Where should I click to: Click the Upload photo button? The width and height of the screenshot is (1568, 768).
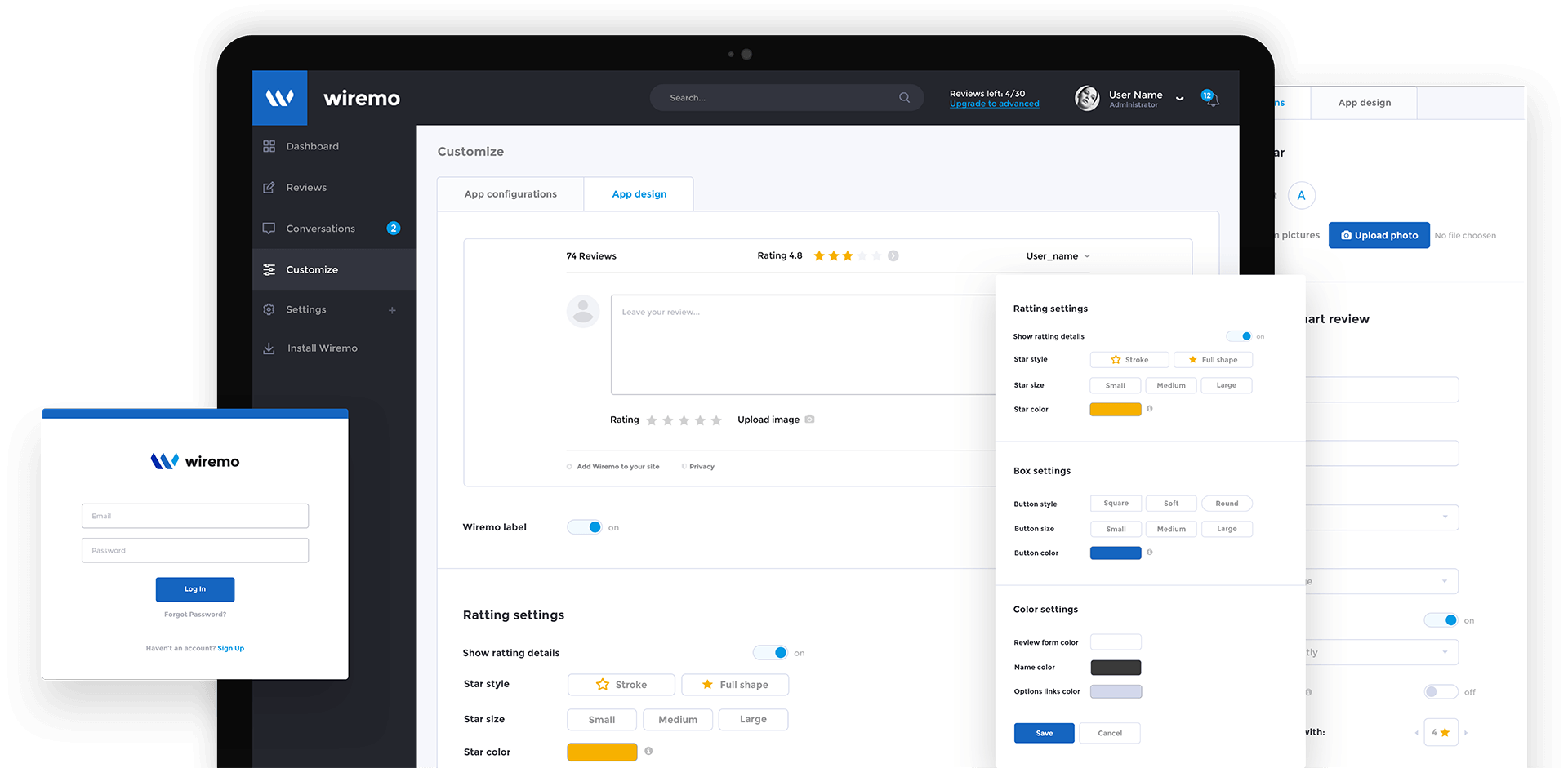[1379, 235]
